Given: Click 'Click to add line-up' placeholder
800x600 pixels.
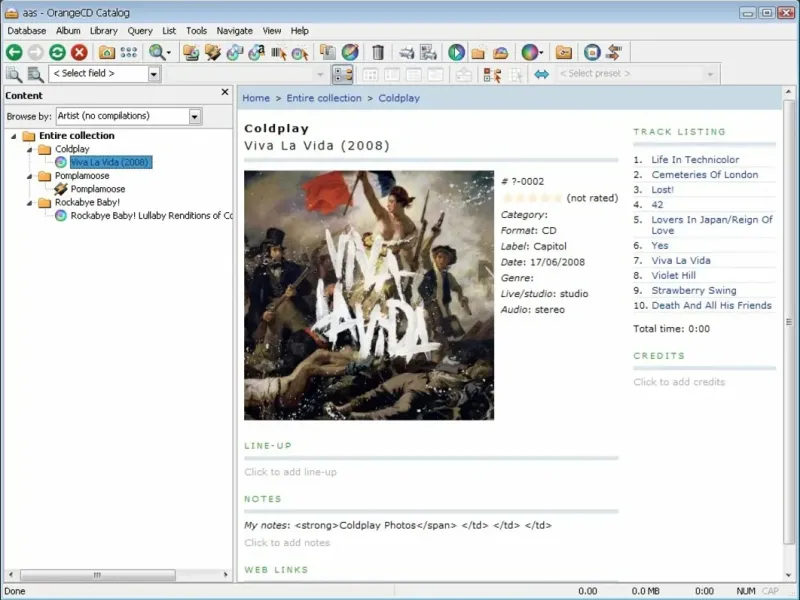Looking at the screenshot, I should click(x=290, y=472).
